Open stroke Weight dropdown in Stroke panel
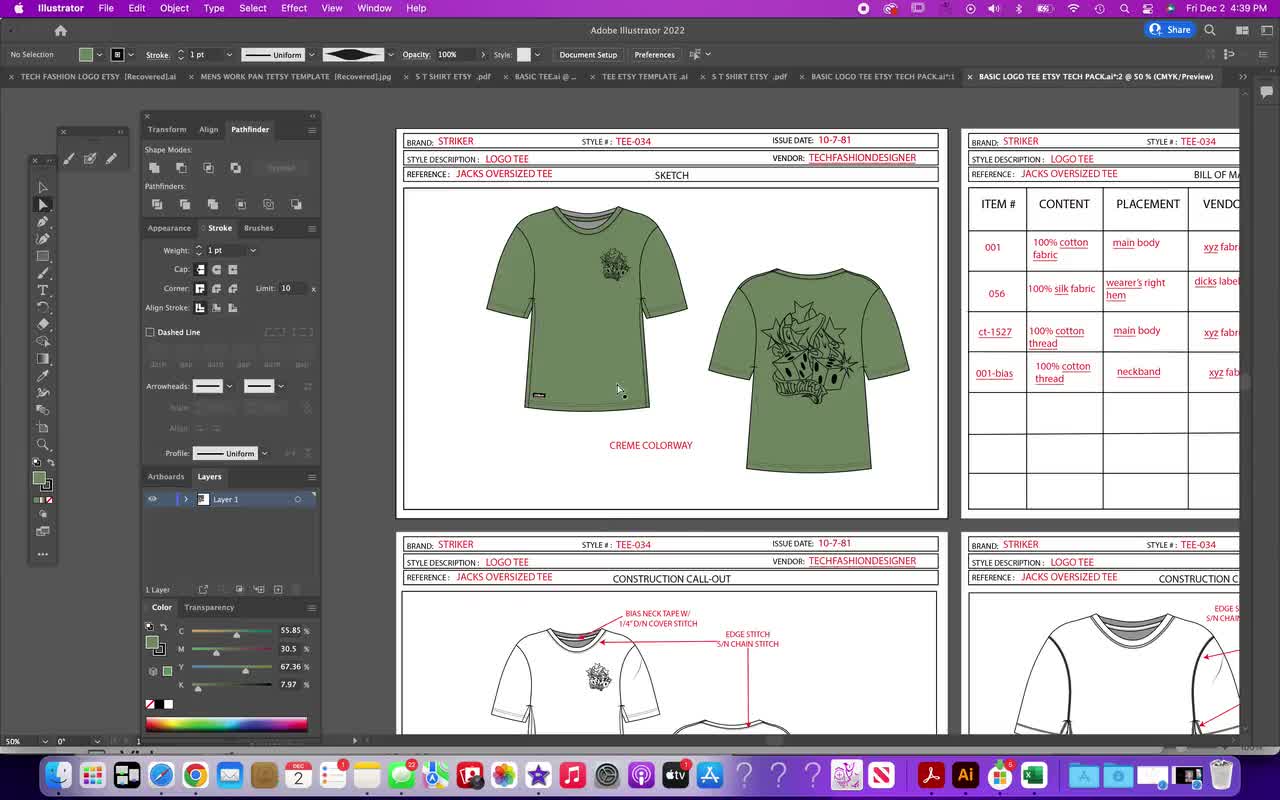 click(252, 250)
